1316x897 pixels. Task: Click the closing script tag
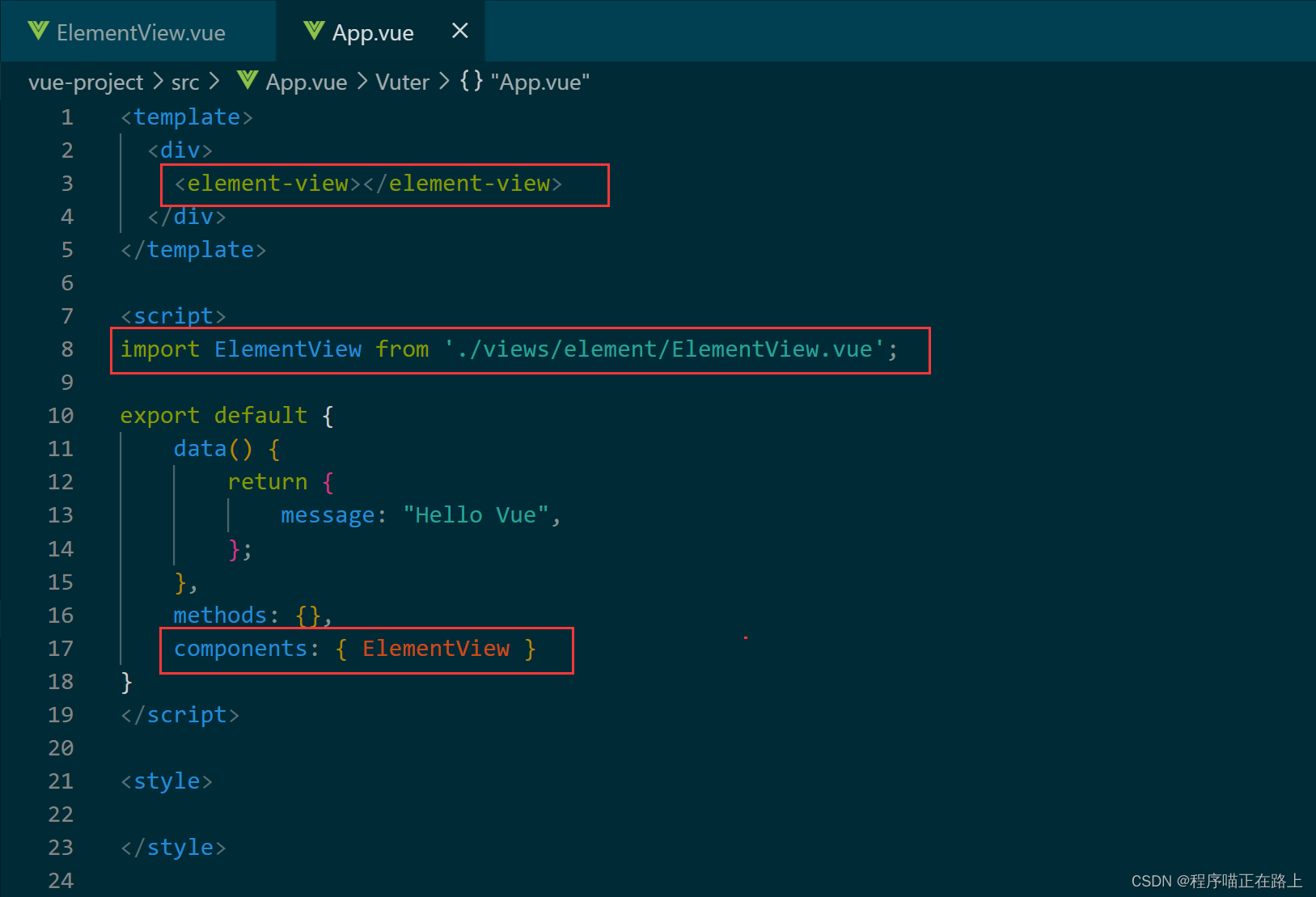pos(180,715)
